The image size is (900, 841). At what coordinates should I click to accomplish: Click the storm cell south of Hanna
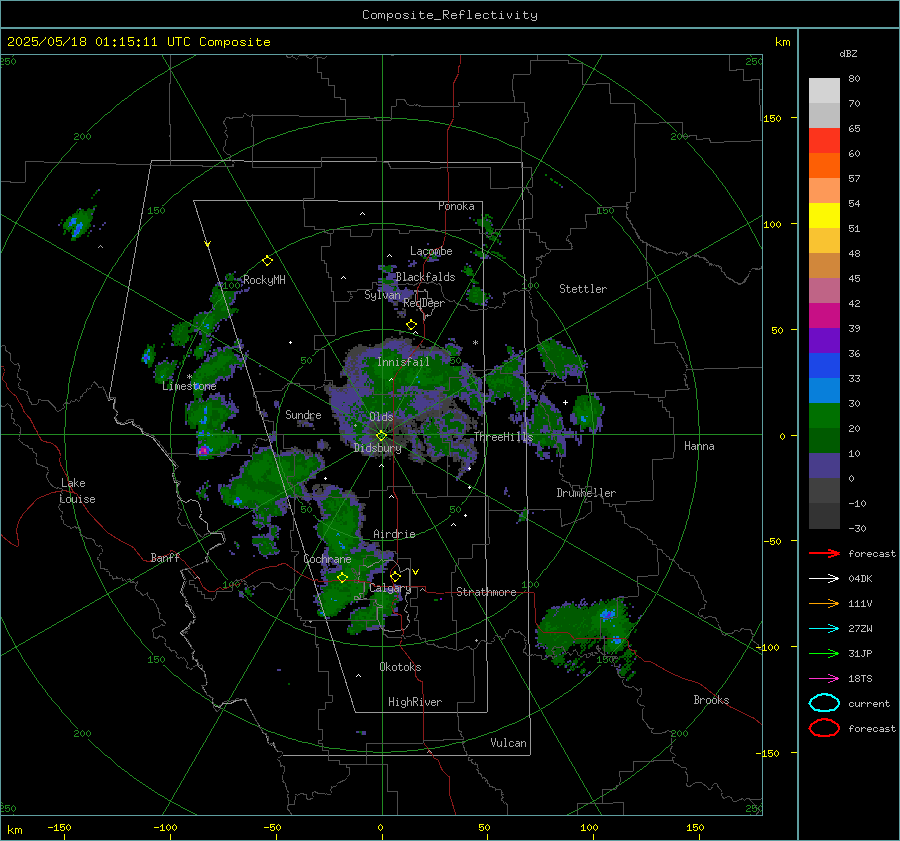tap(588, 637)
